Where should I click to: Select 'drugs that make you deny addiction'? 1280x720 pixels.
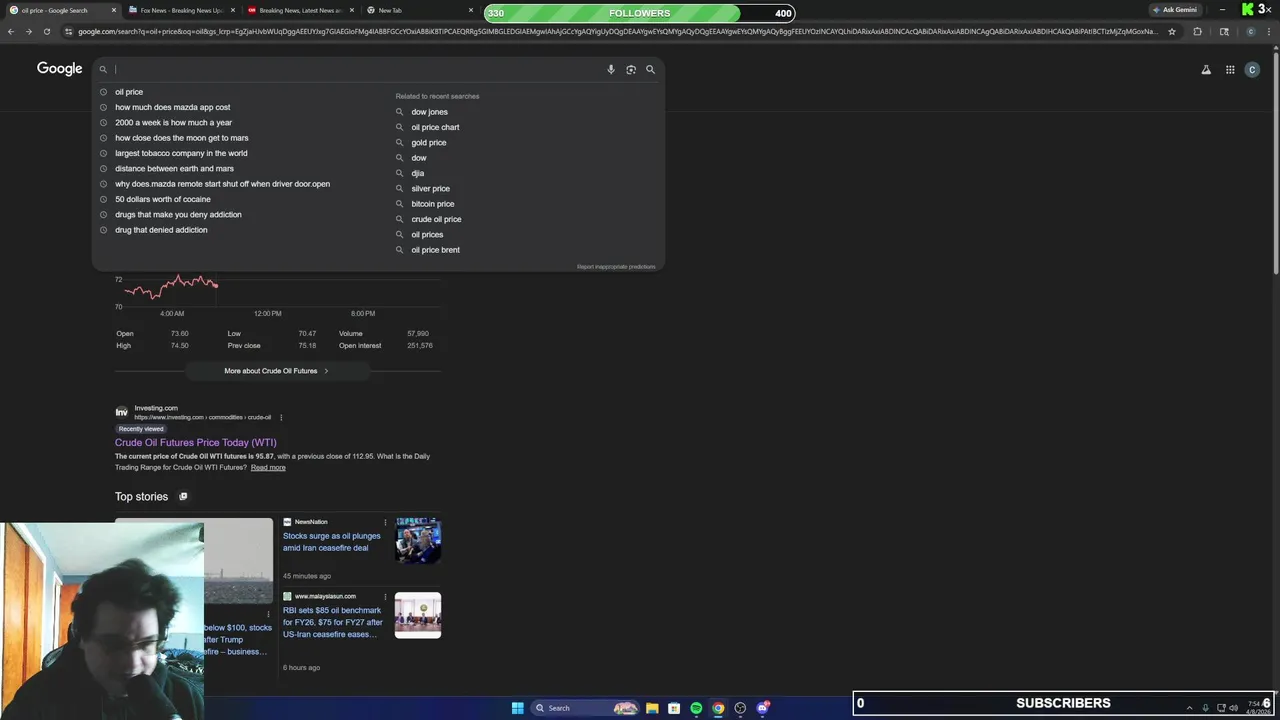pyautogui.click(x=178, y=214)
